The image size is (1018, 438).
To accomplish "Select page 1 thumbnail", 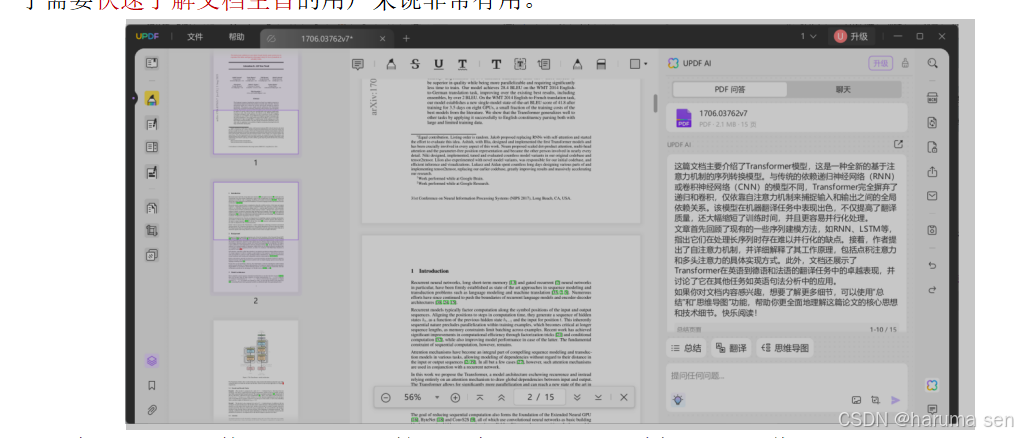I will click(255, 103).
